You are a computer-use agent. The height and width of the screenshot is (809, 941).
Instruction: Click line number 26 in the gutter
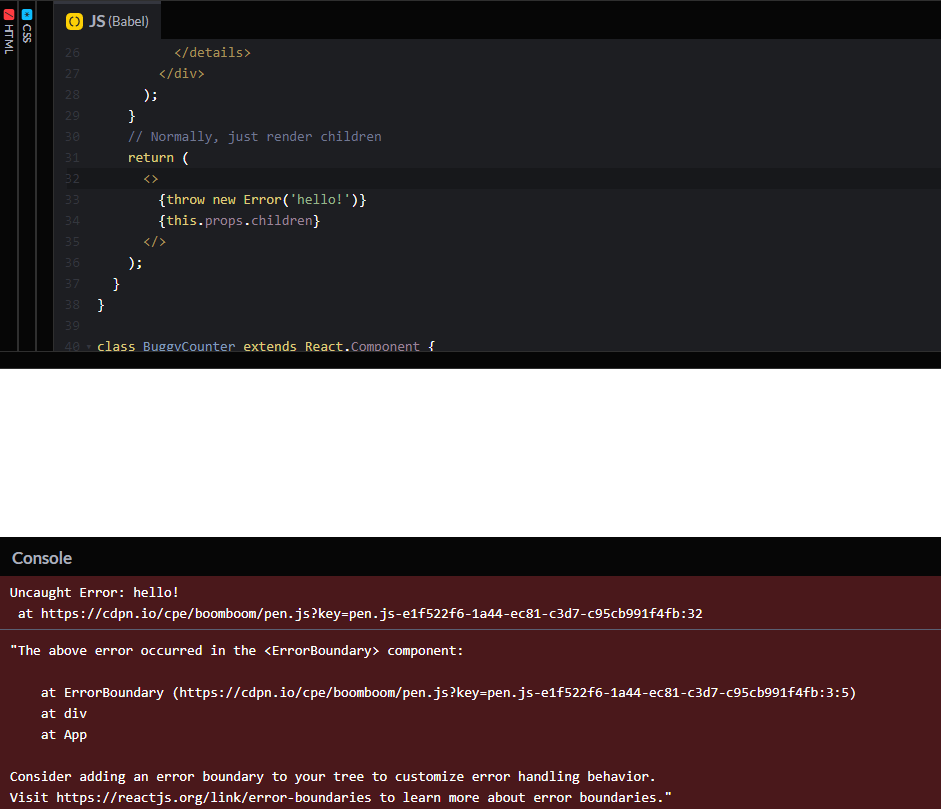point(72,53)
